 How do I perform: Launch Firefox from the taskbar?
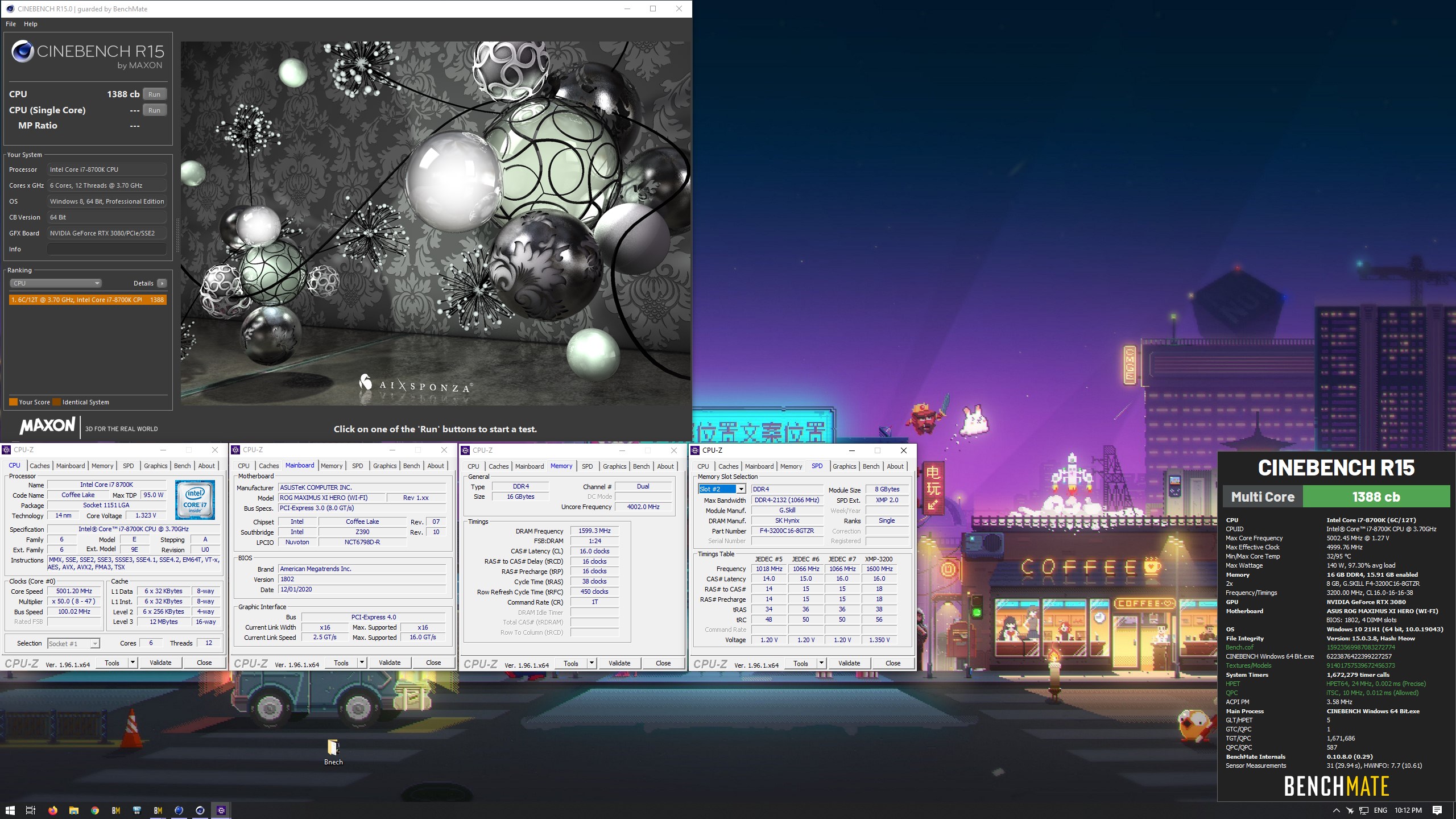[x=52, y=810]
